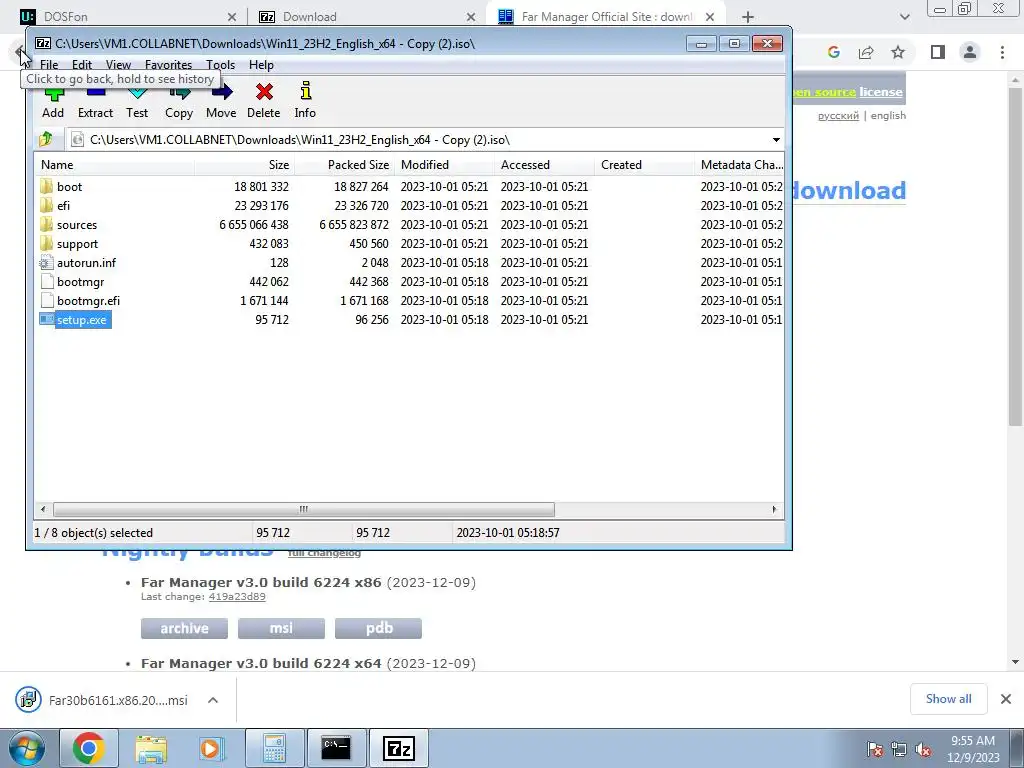The height and width of the screenshot is (768, 1024).
Task: Open the Tools menu
Action: point(220,65)
